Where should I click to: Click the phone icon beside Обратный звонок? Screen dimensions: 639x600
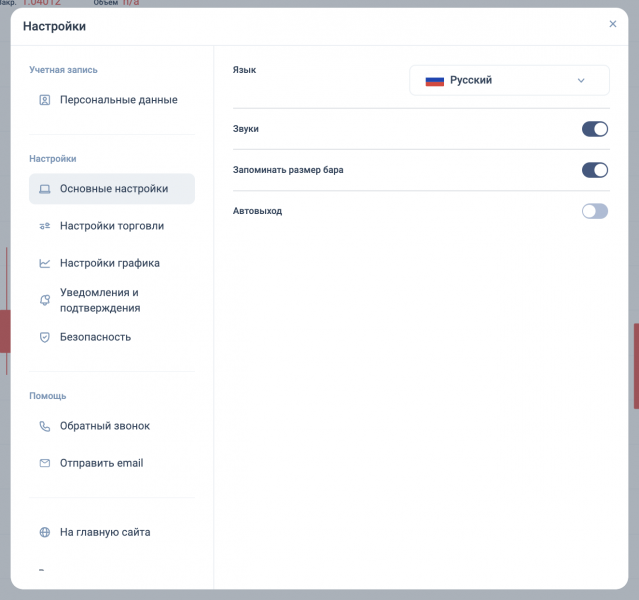44,426
